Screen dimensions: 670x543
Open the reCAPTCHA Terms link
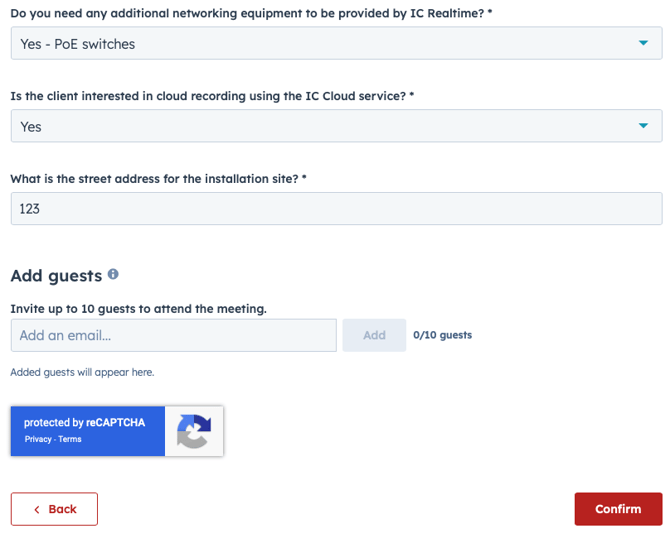(70, 439)
